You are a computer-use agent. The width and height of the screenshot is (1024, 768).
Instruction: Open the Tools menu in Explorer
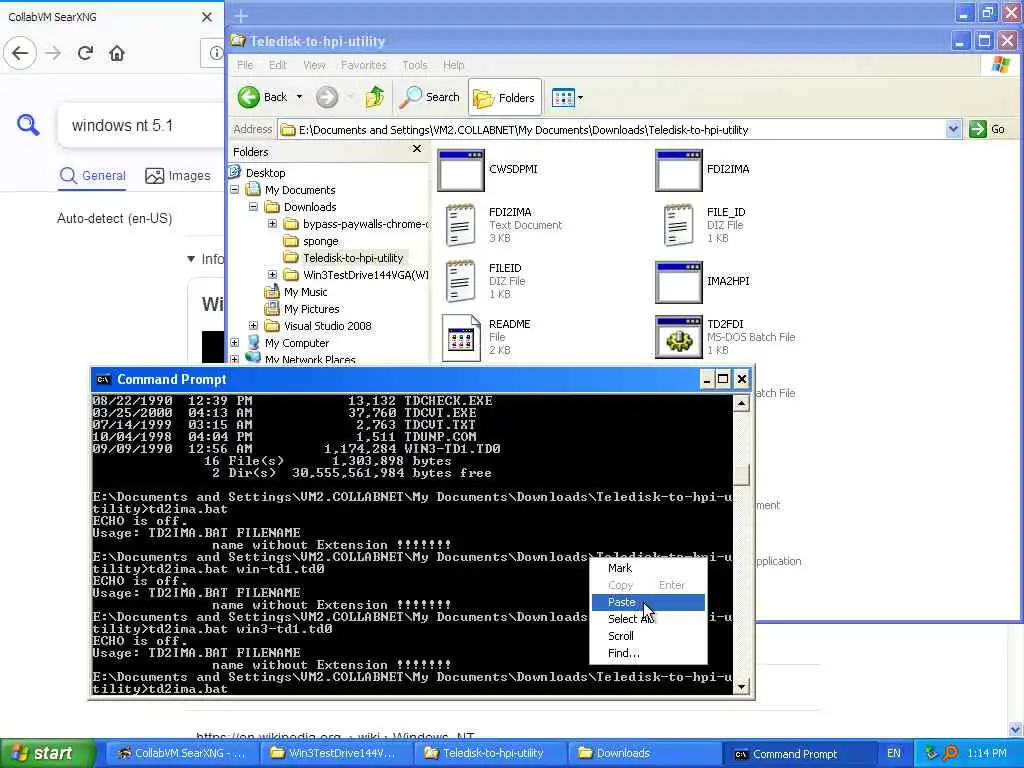415,65
